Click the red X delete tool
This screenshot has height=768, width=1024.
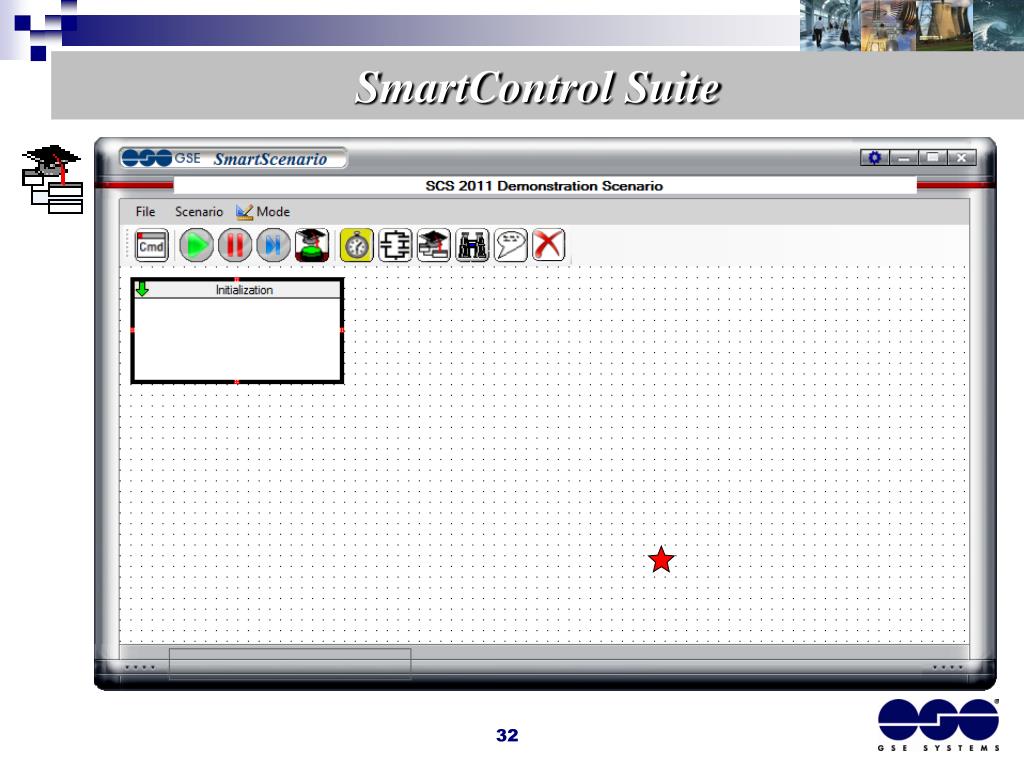pyautogui.click(x=549, y=246)
